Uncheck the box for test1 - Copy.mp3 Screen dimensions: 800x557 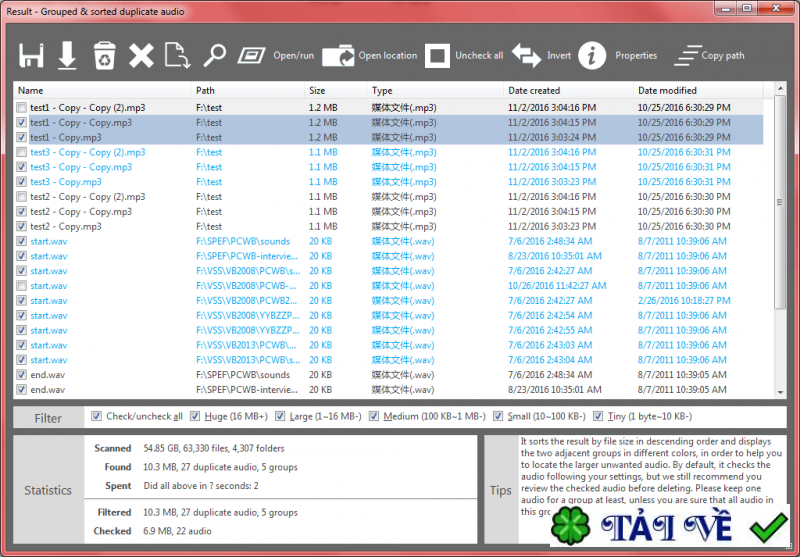[21, 137]
